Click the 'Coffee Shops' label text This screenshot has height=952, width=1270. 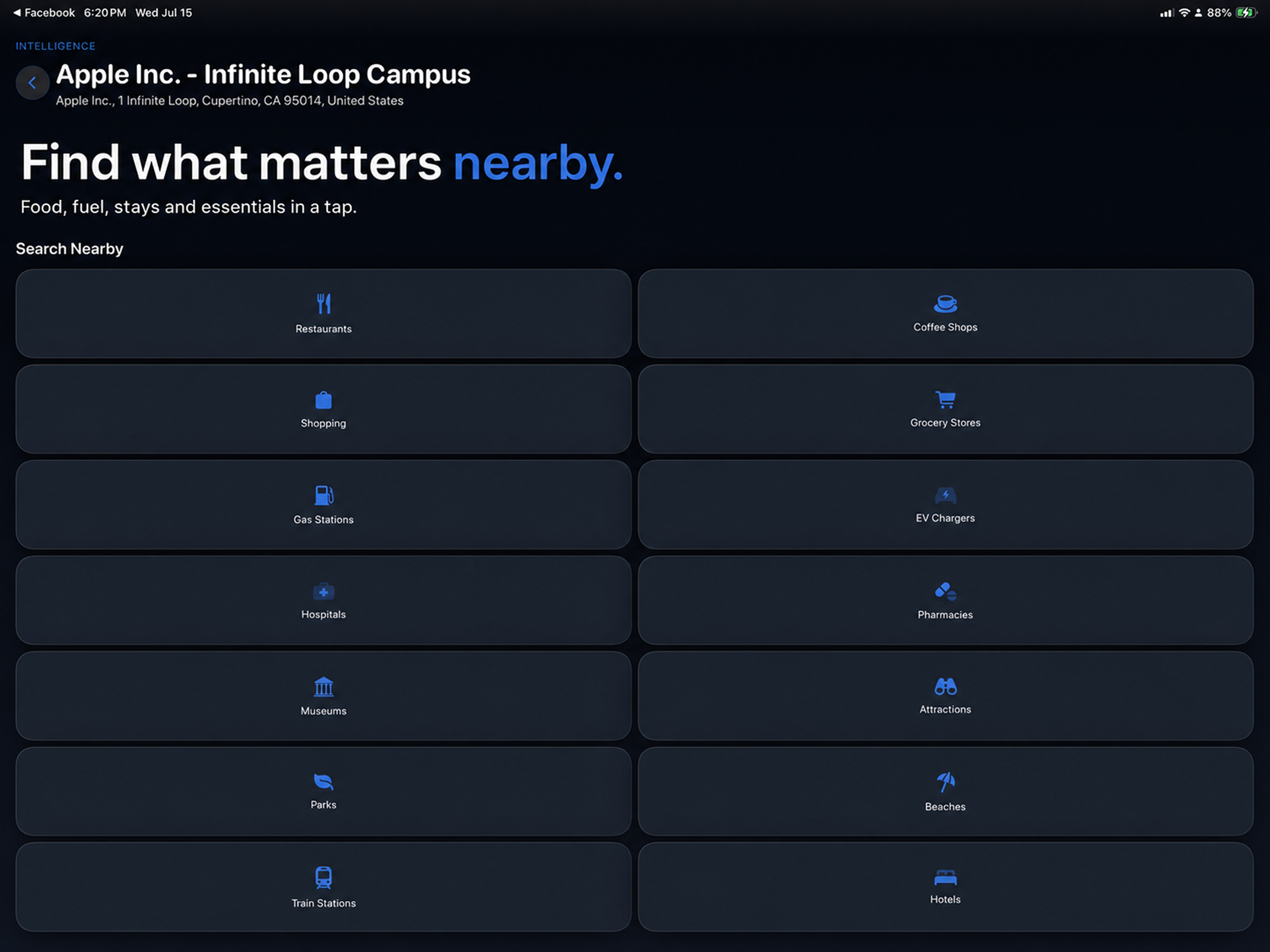point(945,327)
